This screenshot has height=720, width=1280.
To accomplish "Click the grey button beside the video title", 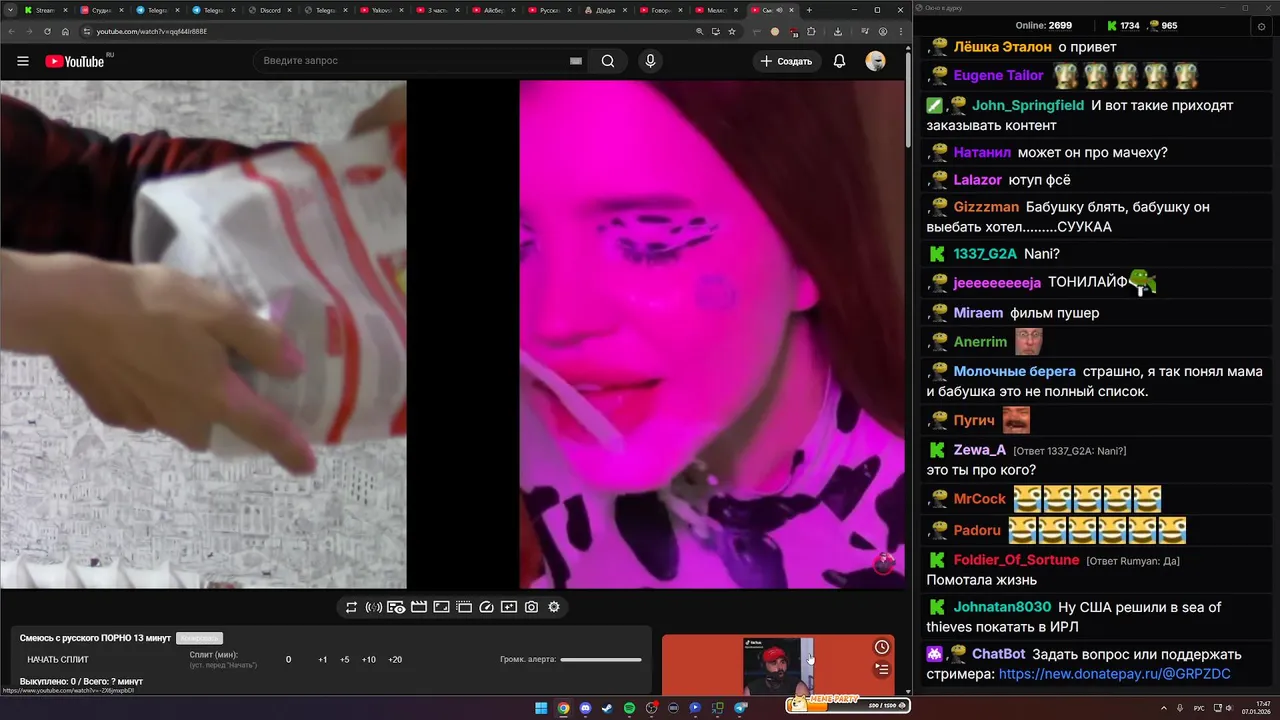I will [x=199, y=638].
